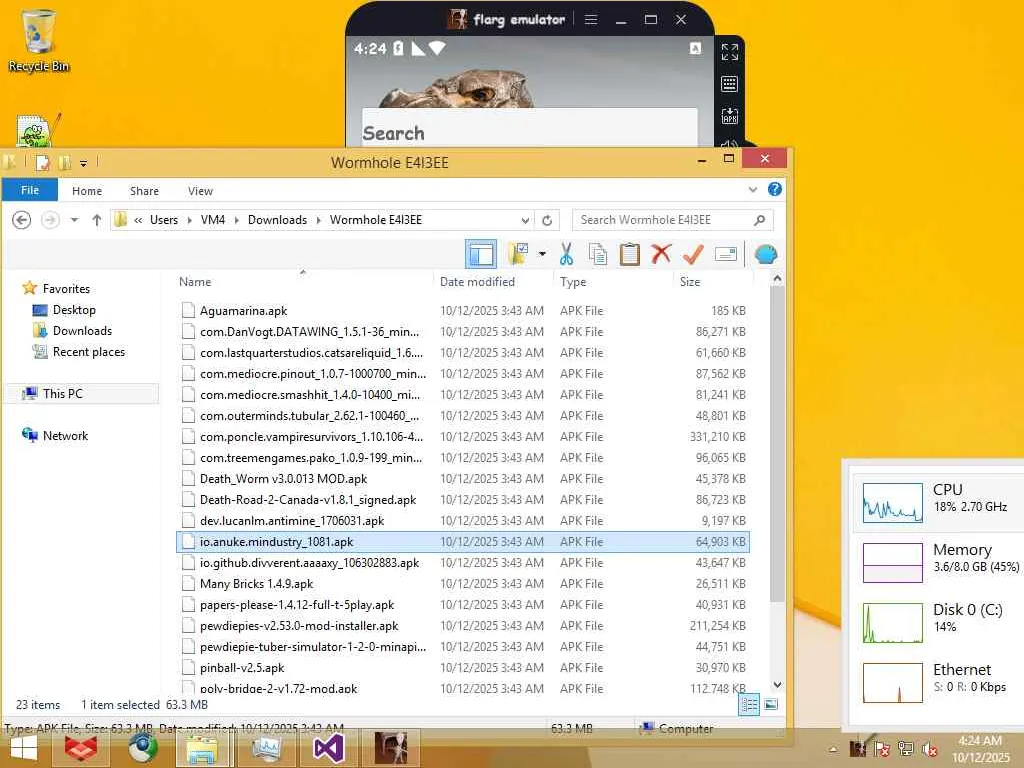1024x768 pixels.
Task: Open the arrow after Downloads breadcrumb
Action: pos(319,220)
